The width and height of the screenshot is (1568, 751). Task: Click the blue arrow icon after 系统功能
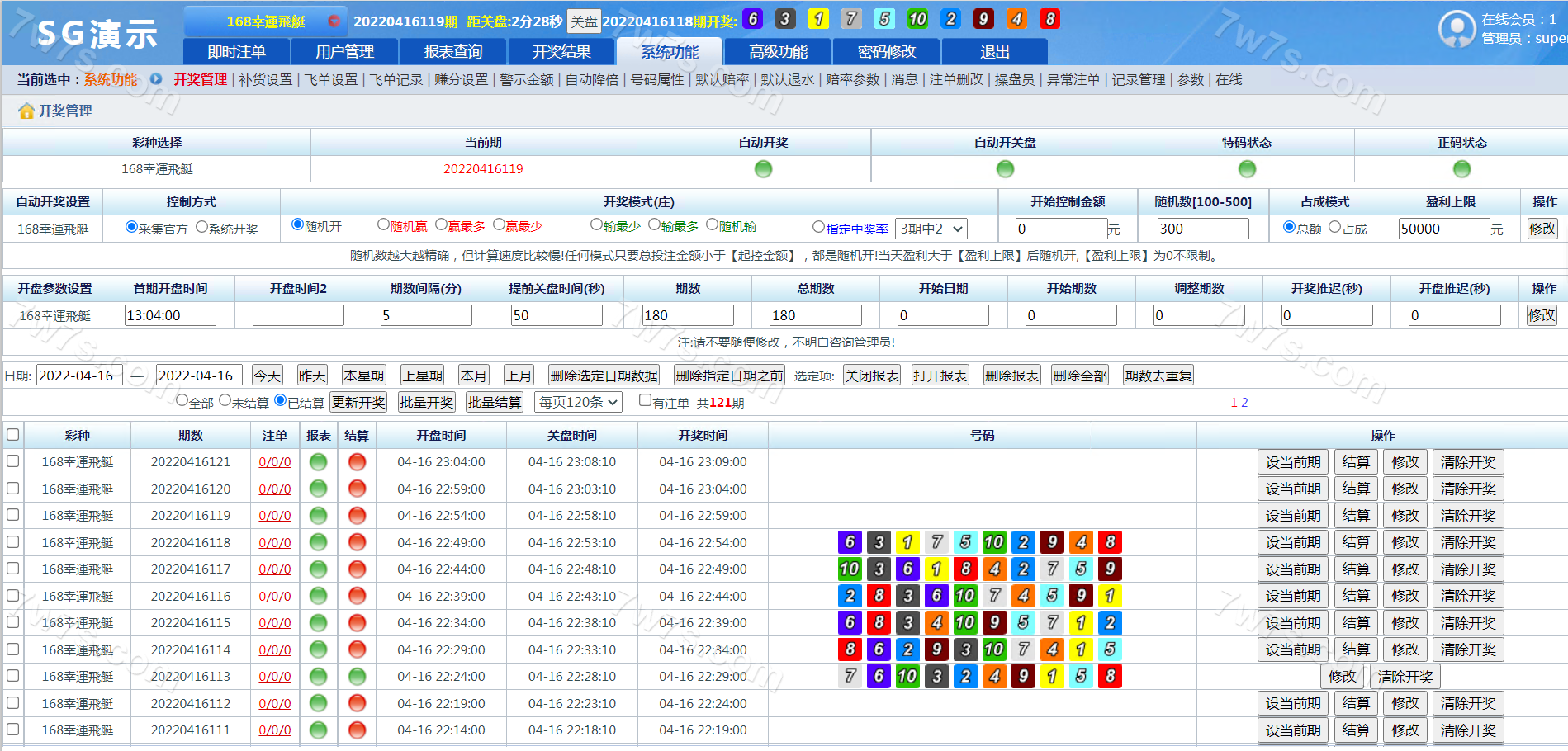coord(156,79)
